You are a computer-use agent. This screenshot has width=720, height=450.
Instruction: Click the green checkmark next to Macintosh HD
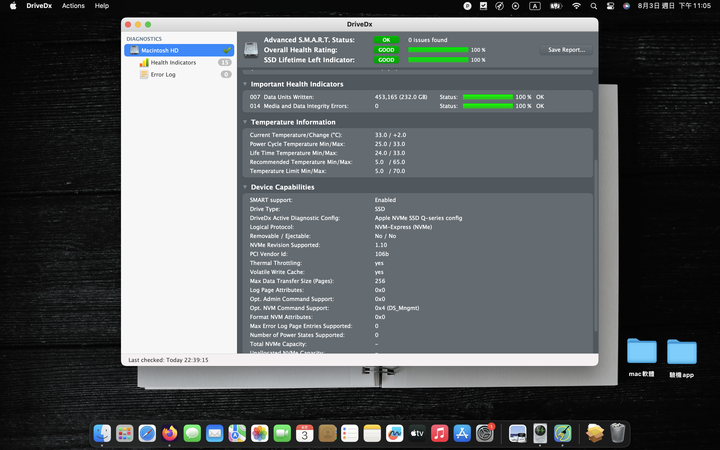click(226, 50)
